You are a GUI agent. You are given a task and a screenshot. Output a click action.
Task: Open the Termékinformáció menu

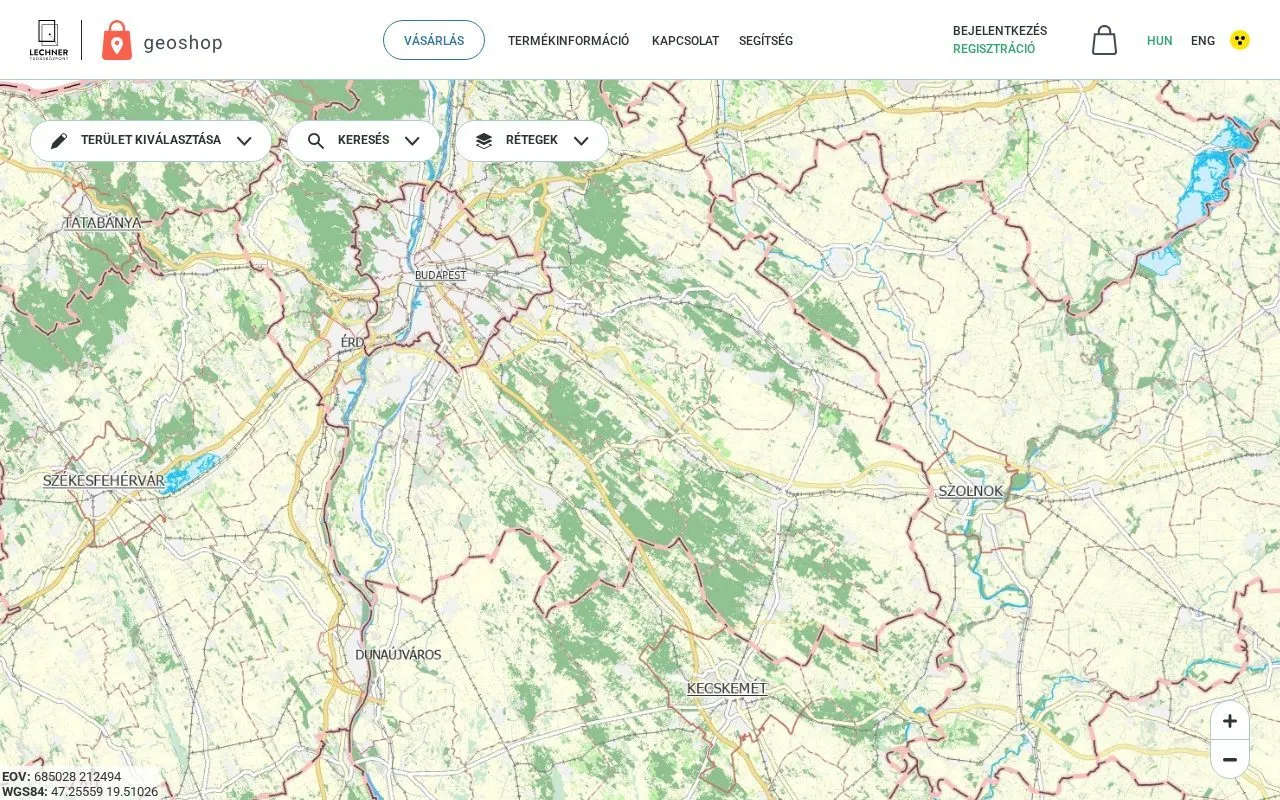coord(568,41)
